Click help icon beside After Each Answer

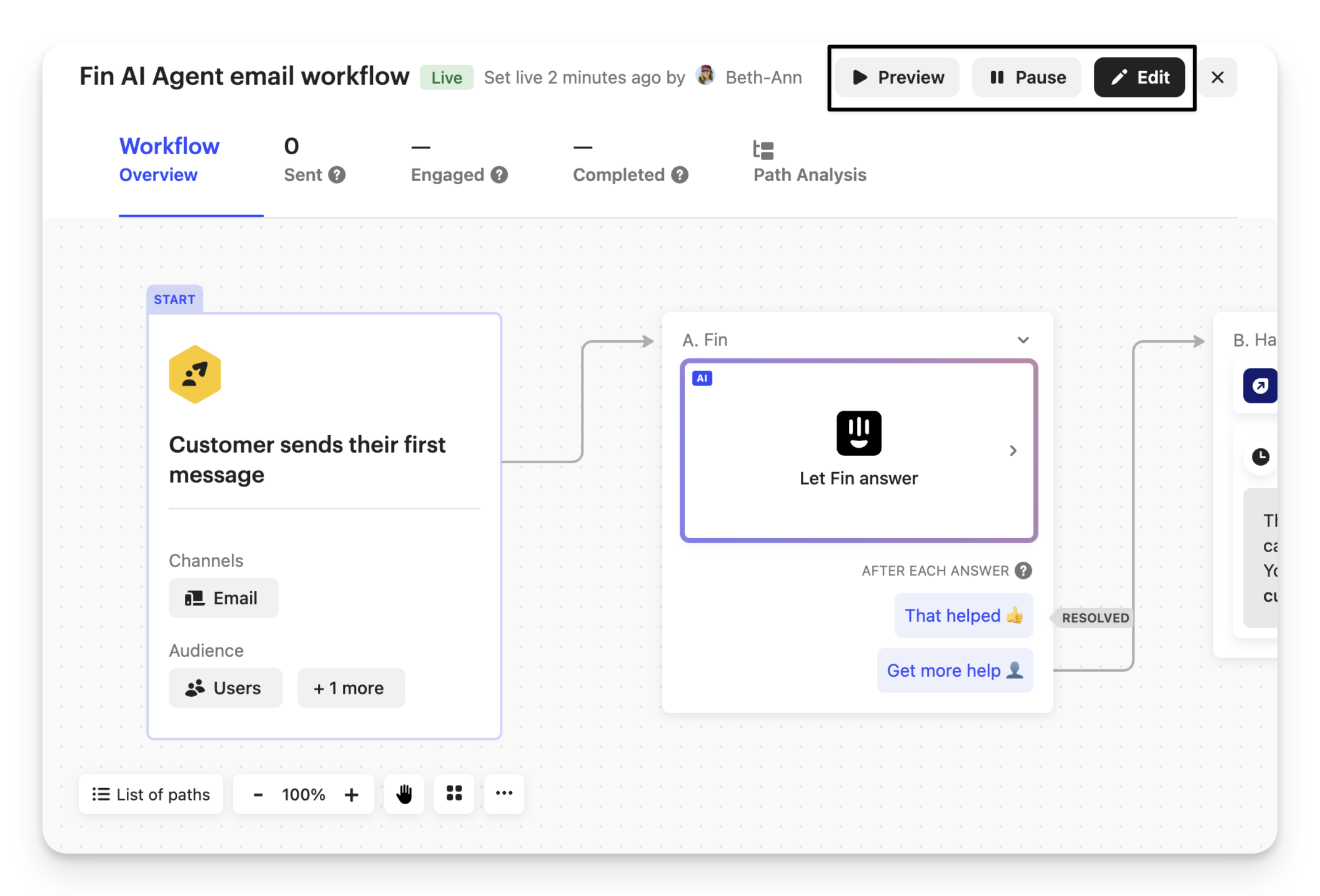pyautogui.click(x=1023, y=571)
